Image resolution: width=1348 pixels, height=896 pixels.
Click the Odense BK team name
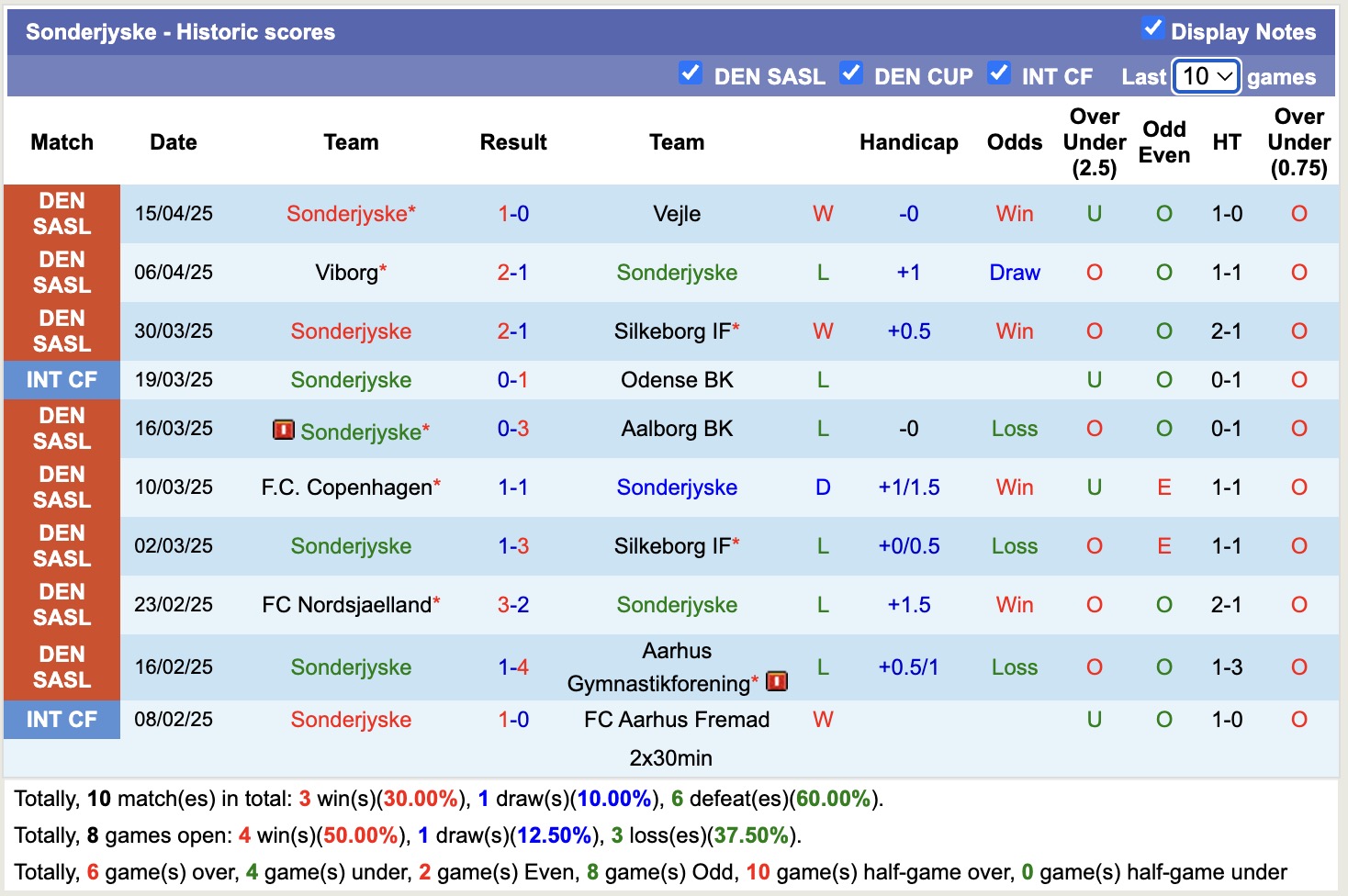pos(677,379)
